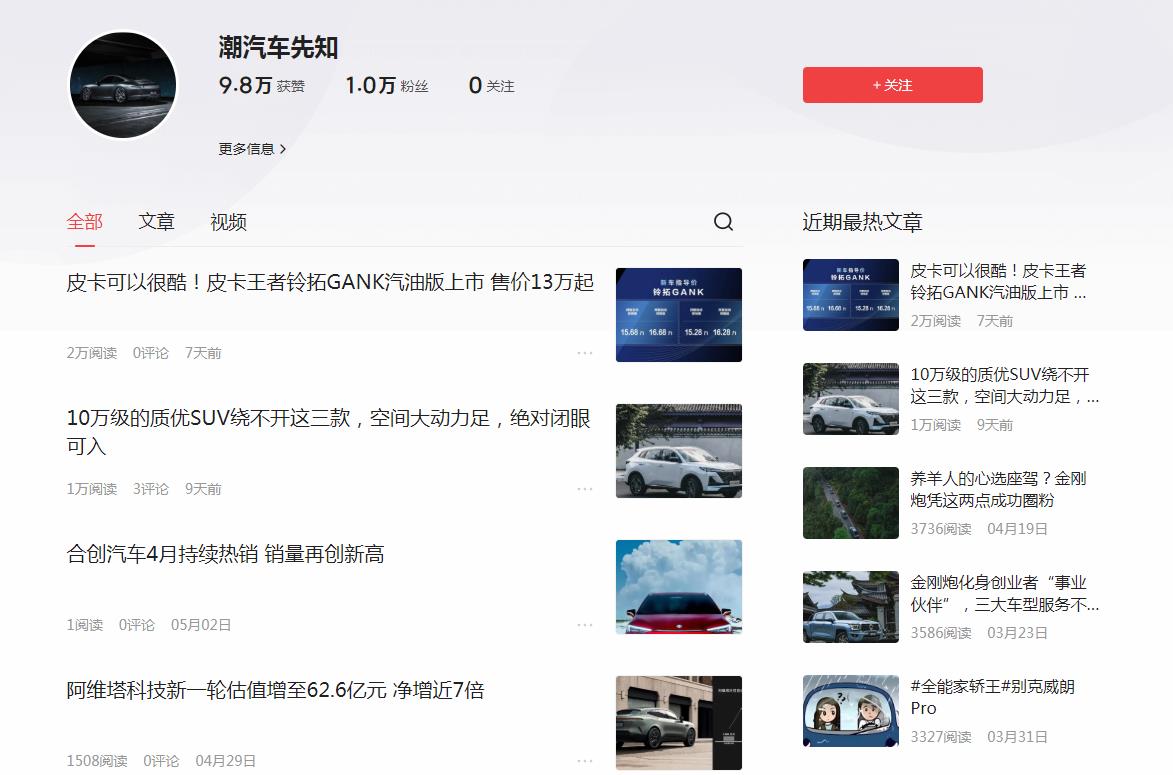
Task: Click 3736阅读 under 养羊人 sidebar article
Action: 941,529
